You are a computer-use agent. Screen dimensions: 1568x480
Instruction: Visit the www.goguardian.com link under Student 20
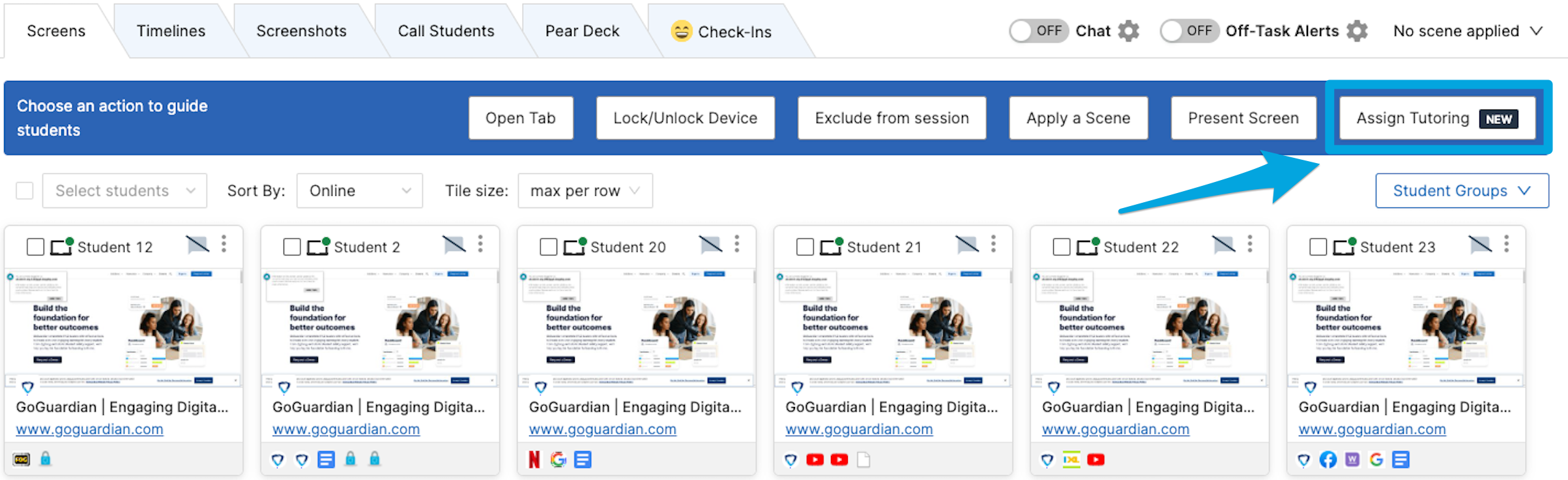pyautogui.click(x=602, y=429)
